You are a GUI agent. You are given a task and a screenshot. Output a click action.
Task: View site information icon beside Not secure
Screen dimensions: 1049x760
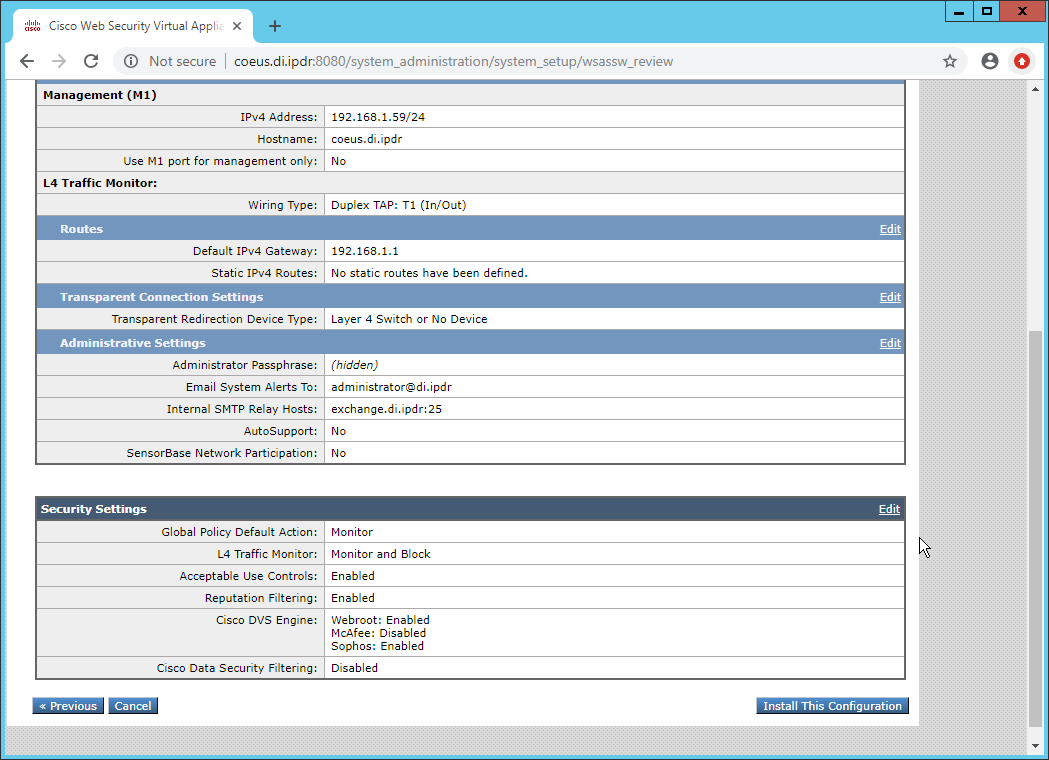tap(131, 62)
